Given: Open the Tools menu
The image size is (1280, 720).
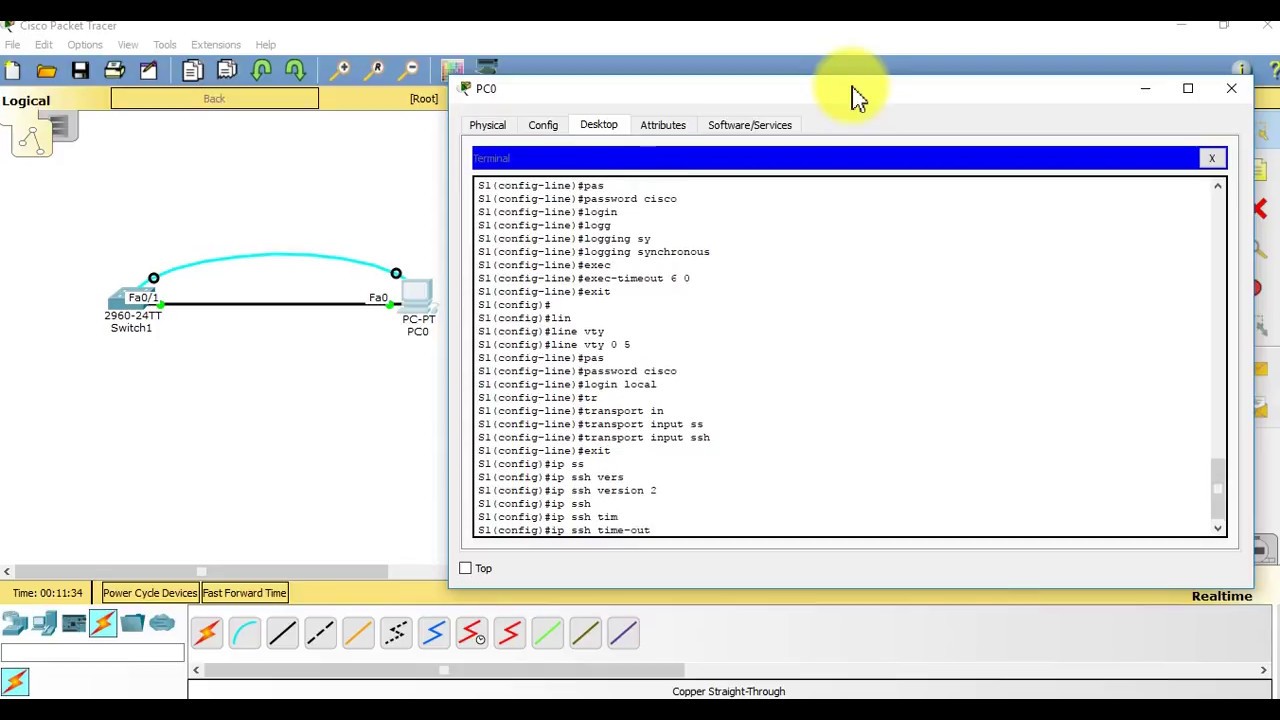Looking at the screenshot, I should (165, 44).
